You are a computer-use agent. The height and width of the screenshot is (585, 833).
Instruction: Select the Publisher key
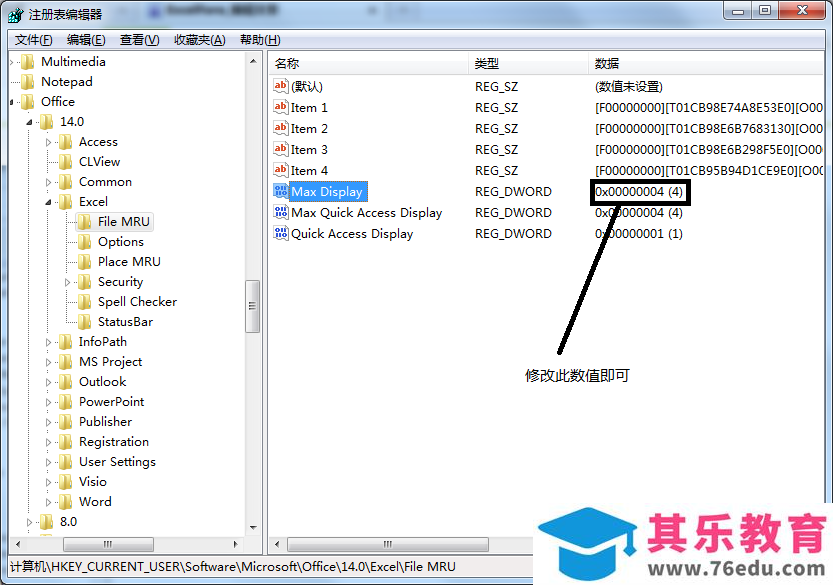105,422
